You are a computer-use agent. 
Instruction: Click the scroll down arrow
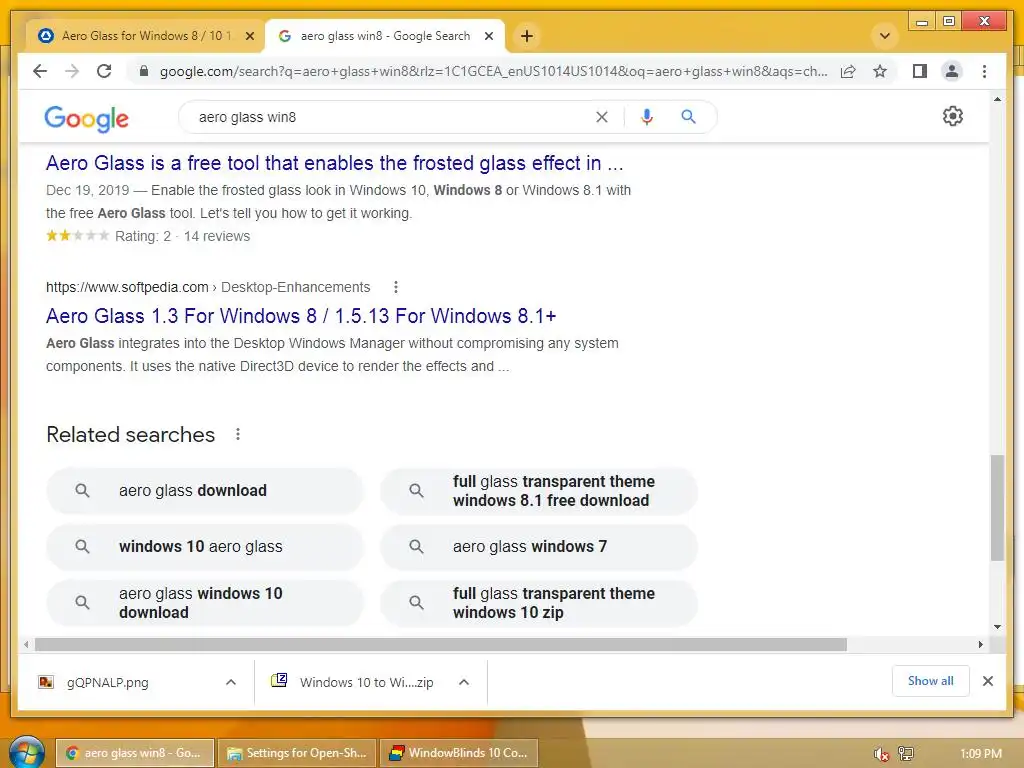click(997, 627)
